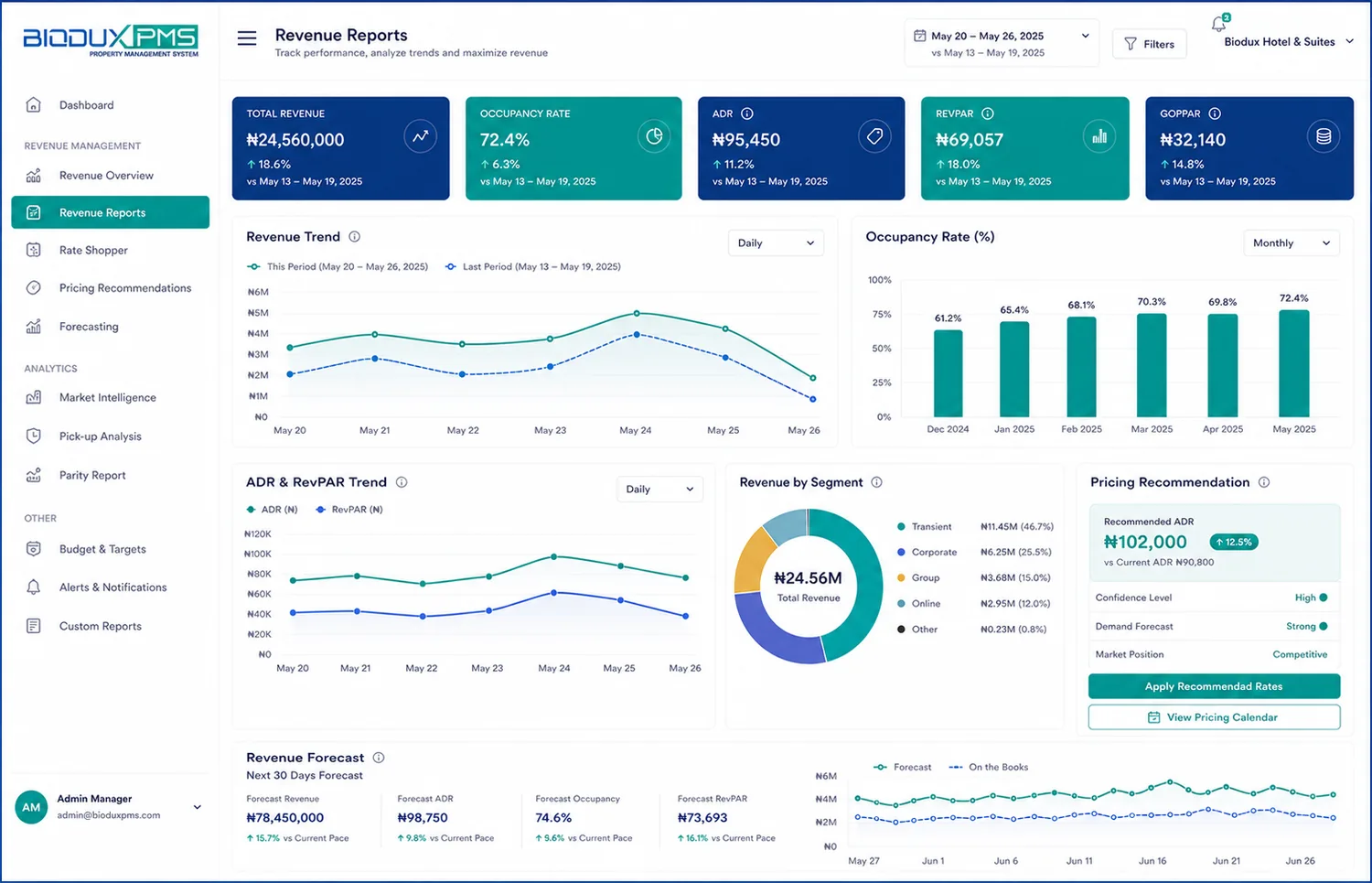Viewport: 1372px width, 883px height.
Task: Click the Parity Report sidebar icon
Action: tap(34, 475)
